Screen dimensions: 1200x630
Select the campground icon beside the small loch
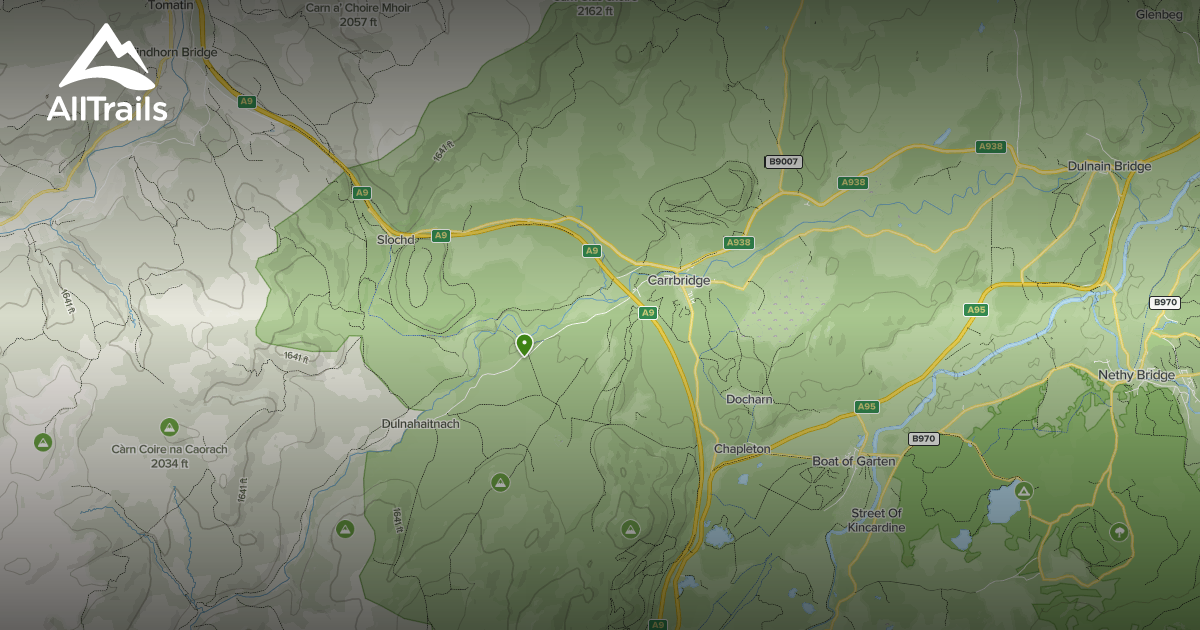tap(1022, 493)
